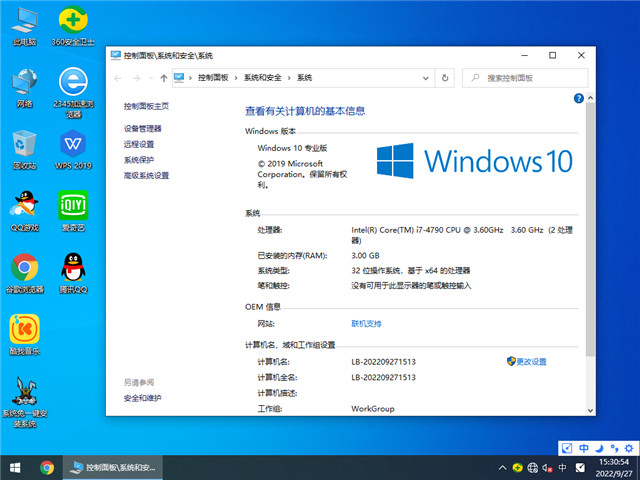Viewport: 640px width, 480px height.
Task: Toggle IME toolbar 中 Chinese mode
Action: pos(584,448)
